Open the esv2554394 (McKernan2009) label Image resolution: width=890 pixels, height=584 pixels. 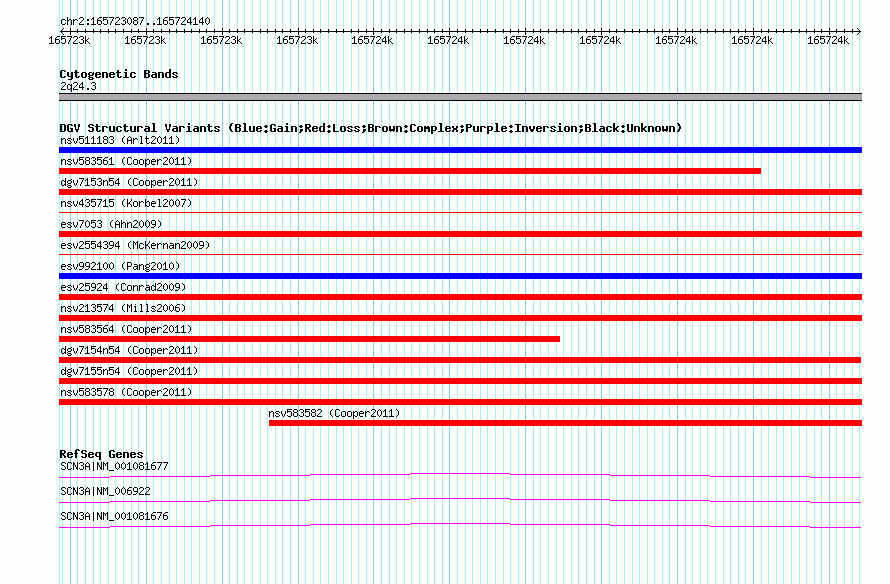(x=135, y=245)
